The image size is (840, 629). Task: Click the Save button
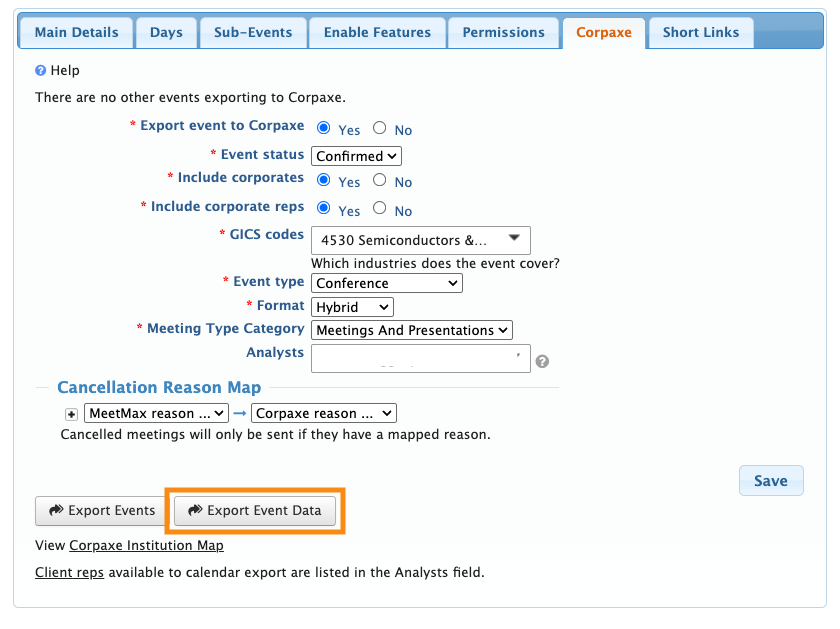pos(770,481)
